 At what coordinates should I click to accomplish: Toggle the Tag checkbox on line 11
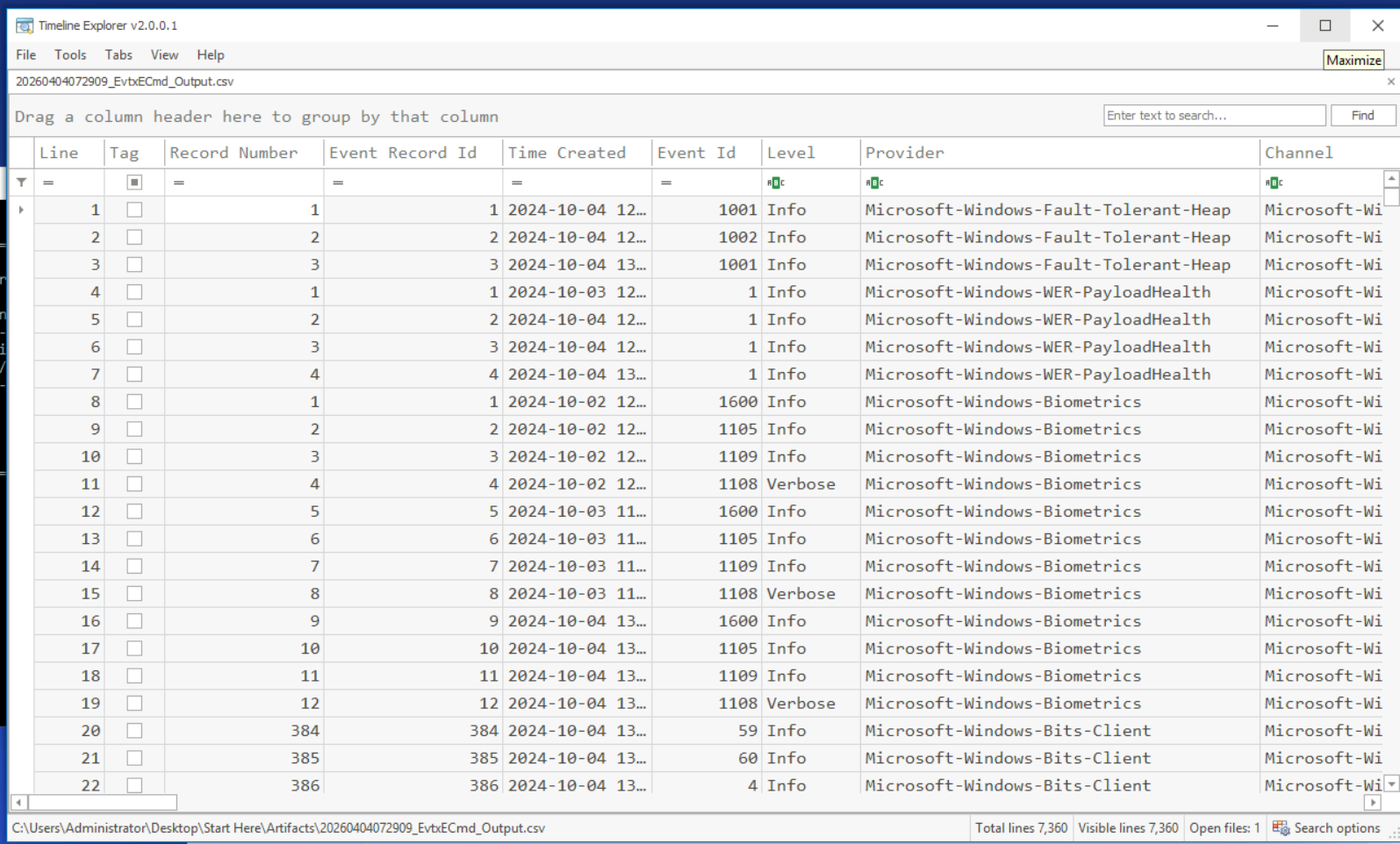134,483
